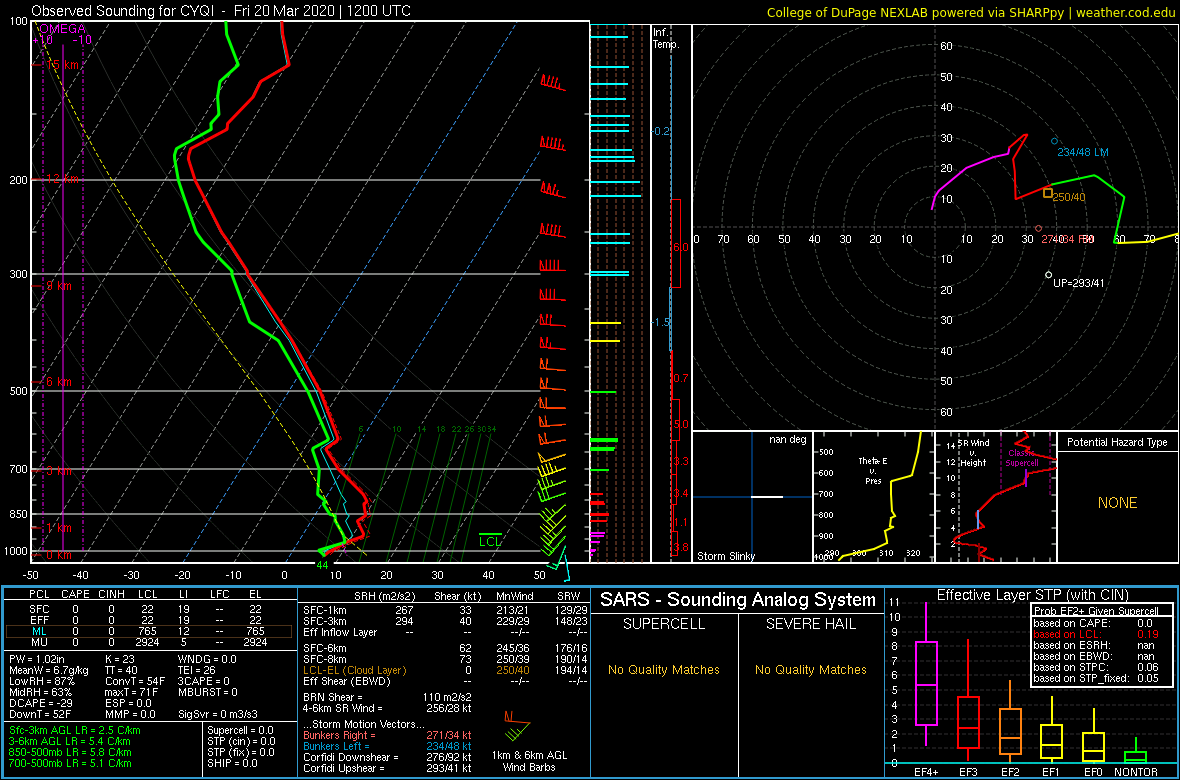Image resolution: width=1180 pixels, height=780 pixels.
Task: Click the 250/40 mean wind square marker on hodograph
Action: pos(1048,193)
